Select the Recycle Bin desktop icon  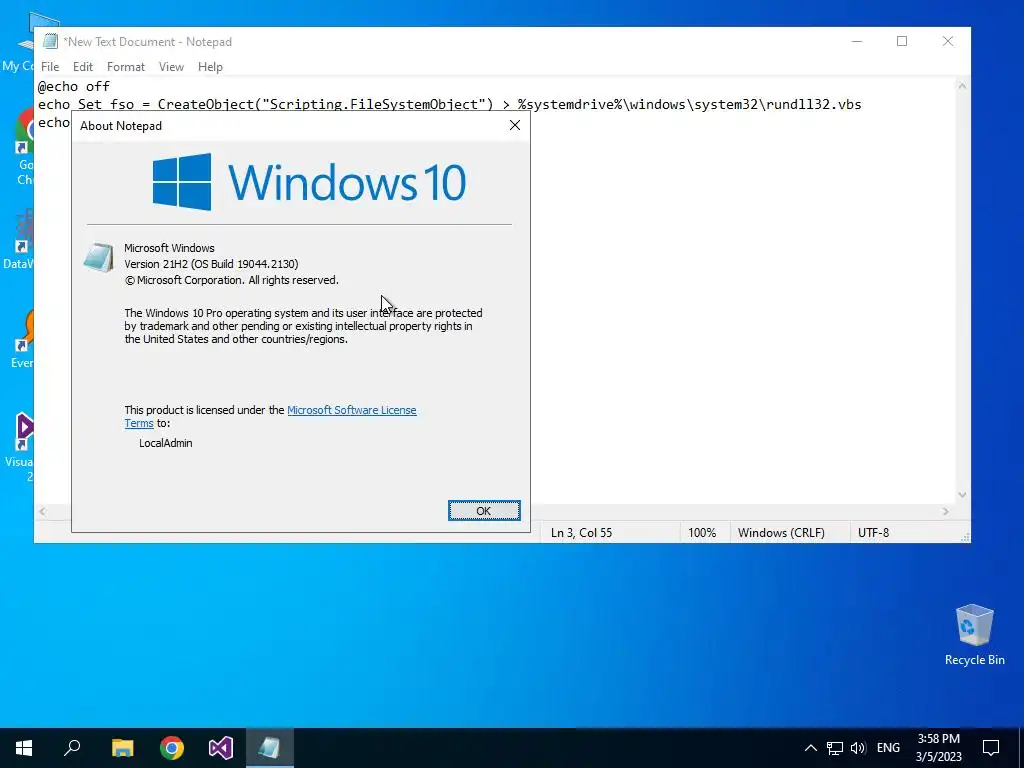pyautogui.click(x=974, y=635)
